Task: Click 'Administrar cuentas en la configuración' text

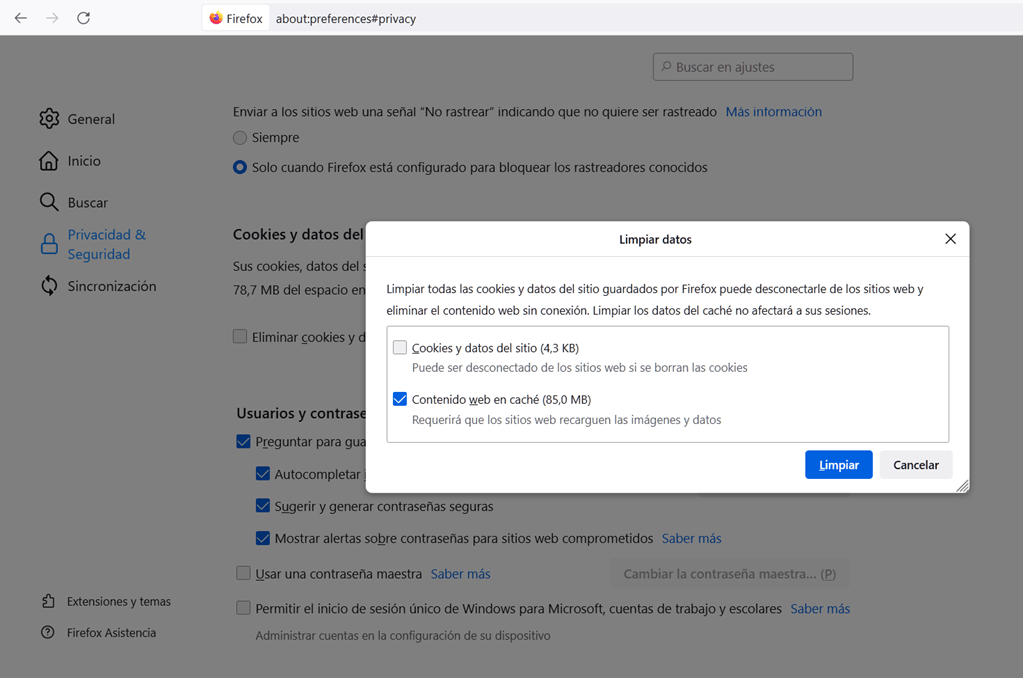Action: coord(403,636)
